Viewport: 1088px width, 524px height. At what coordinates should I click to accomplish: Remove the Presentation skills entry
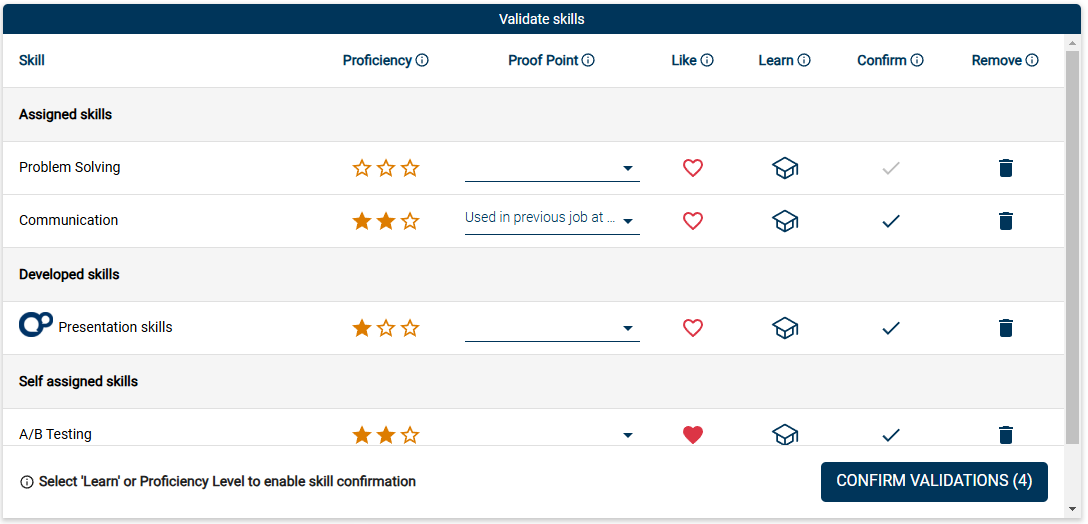[1005, 328]
